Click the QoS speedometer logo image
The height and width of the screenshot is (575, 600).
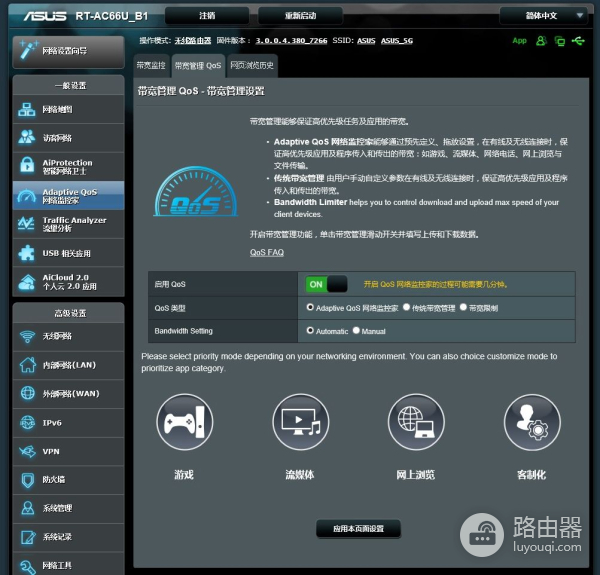pyautogui.click(x=196, y=192)
